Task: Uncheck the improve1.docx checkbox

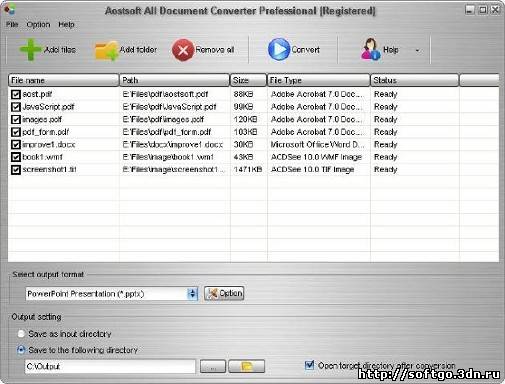Action: (16, 145)
